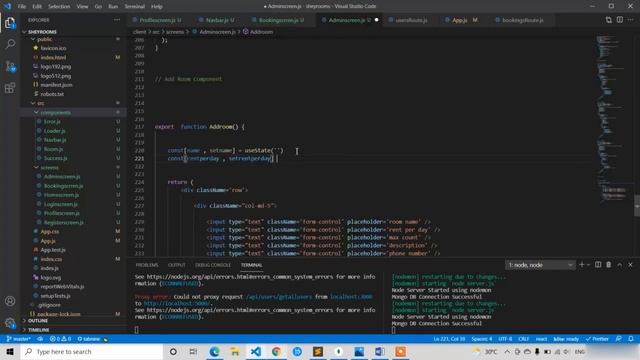Image resolution: width=640 pixels, height=360 pixels.
Task: Click the Windows Start button
Action: tap(10, 351)
